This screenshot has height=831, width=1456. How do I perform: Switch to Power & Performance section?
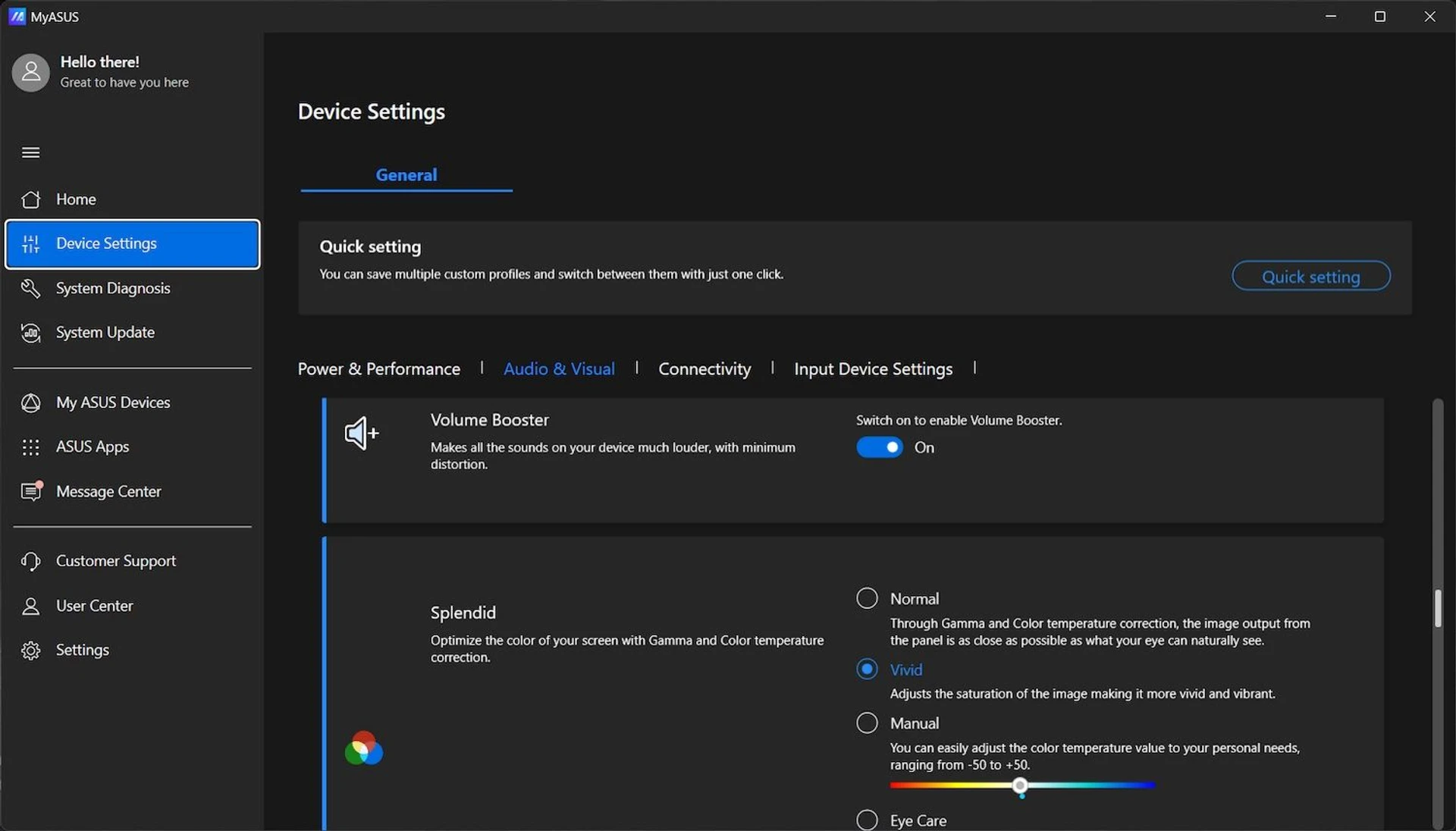pos(379,368)
